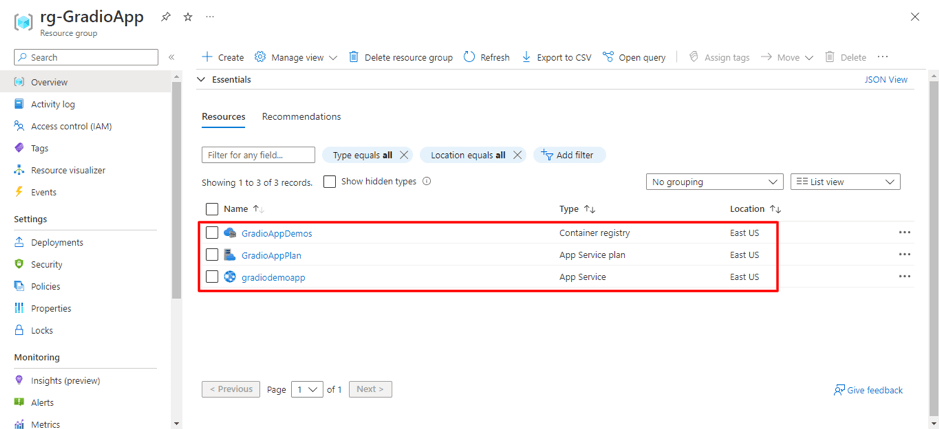Remove the Location equals all filter
This screenshot has width=939, height=429.
(518, 155)
